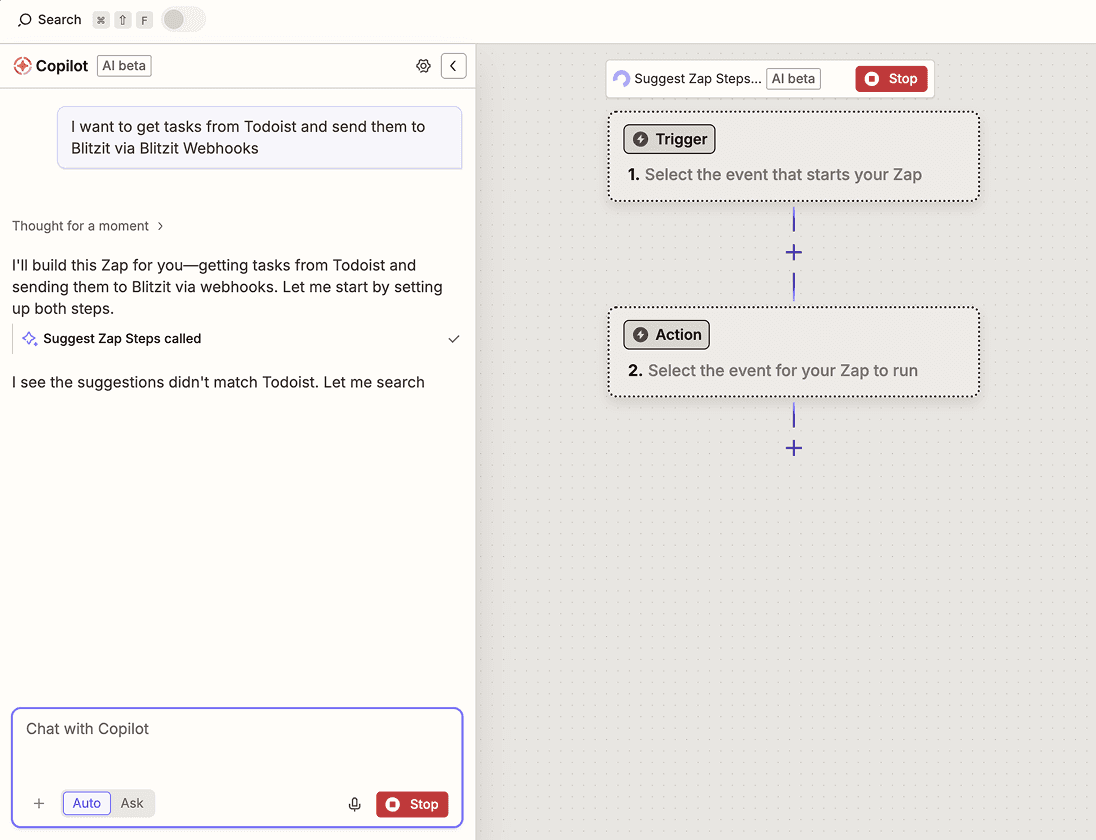
Task: Click the lightning icon in the Trigger badge
Action: click(640, 139)
